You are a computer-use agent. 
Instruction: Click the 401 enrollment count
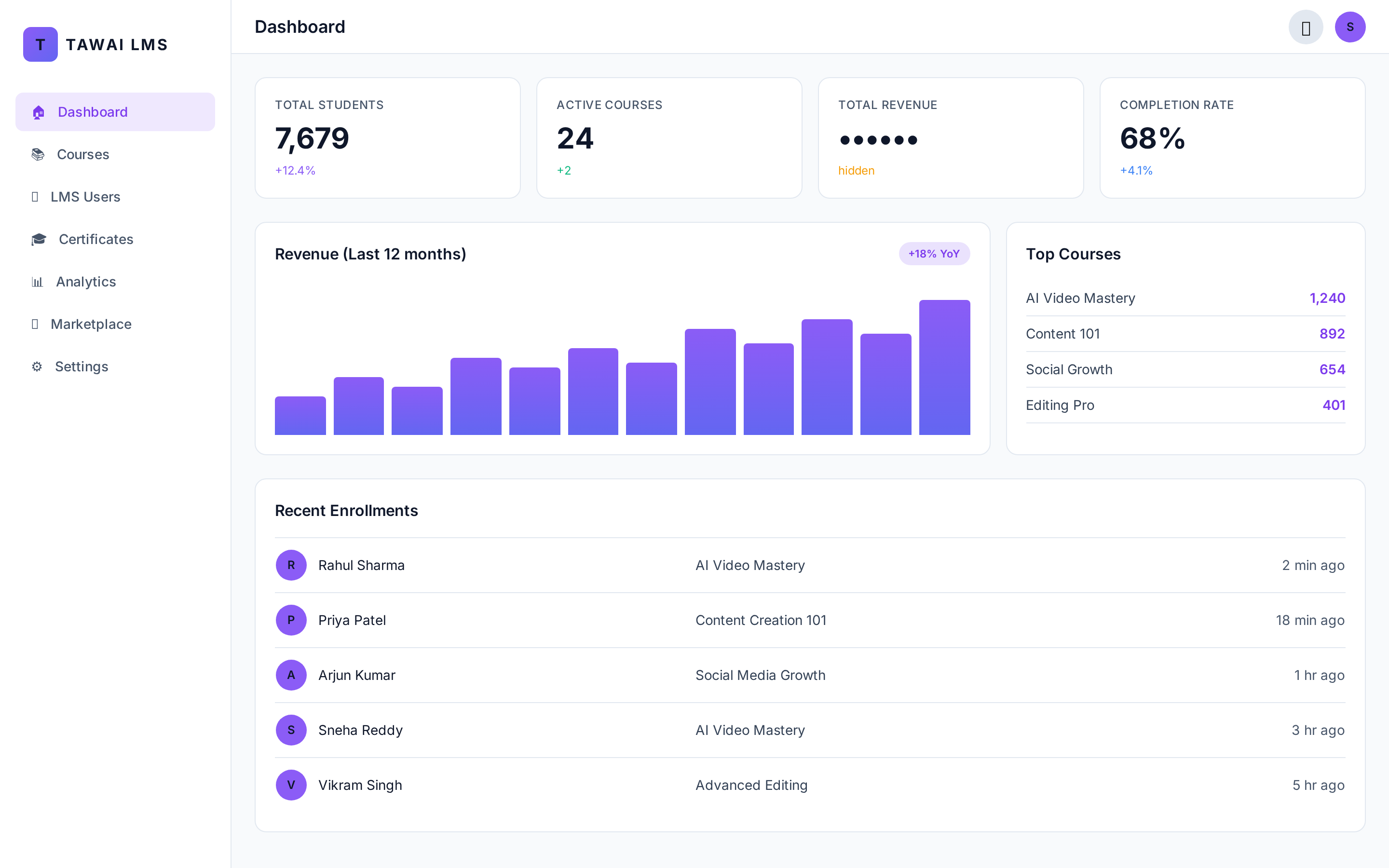1334,405
